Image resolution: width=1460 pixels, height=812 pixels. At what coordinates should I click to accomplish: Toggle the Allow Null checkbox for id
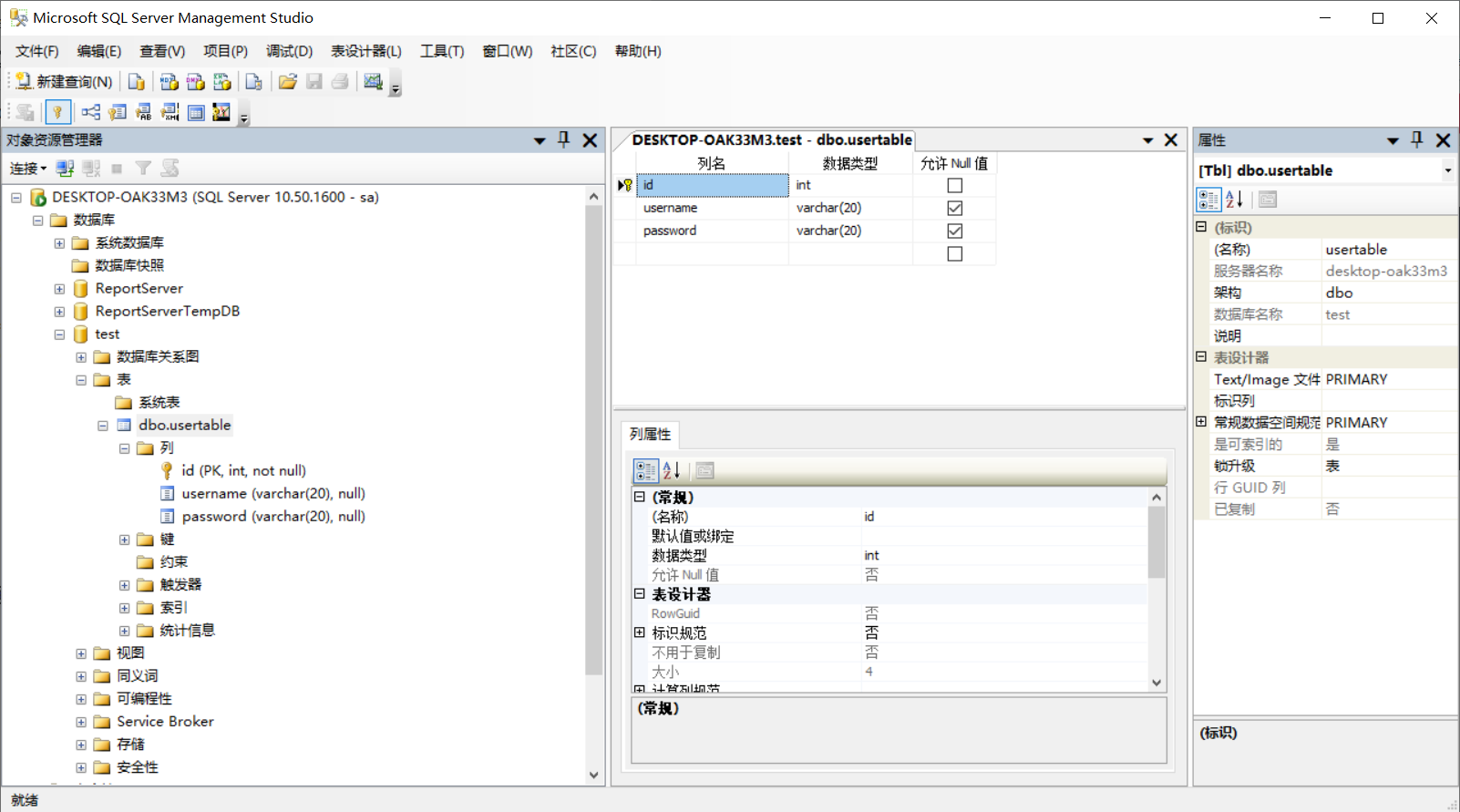point(954,185)
